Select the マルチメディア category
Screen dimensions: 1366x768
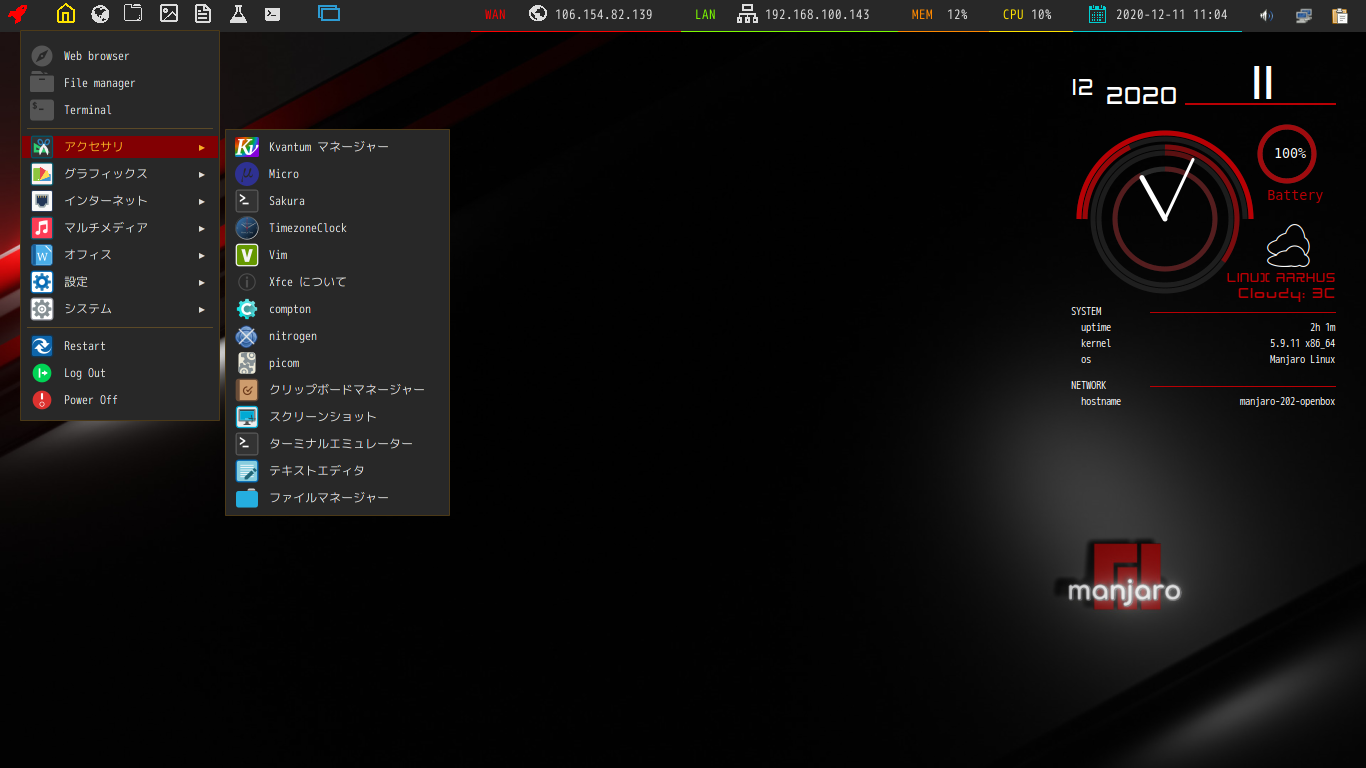pos(120,228)
